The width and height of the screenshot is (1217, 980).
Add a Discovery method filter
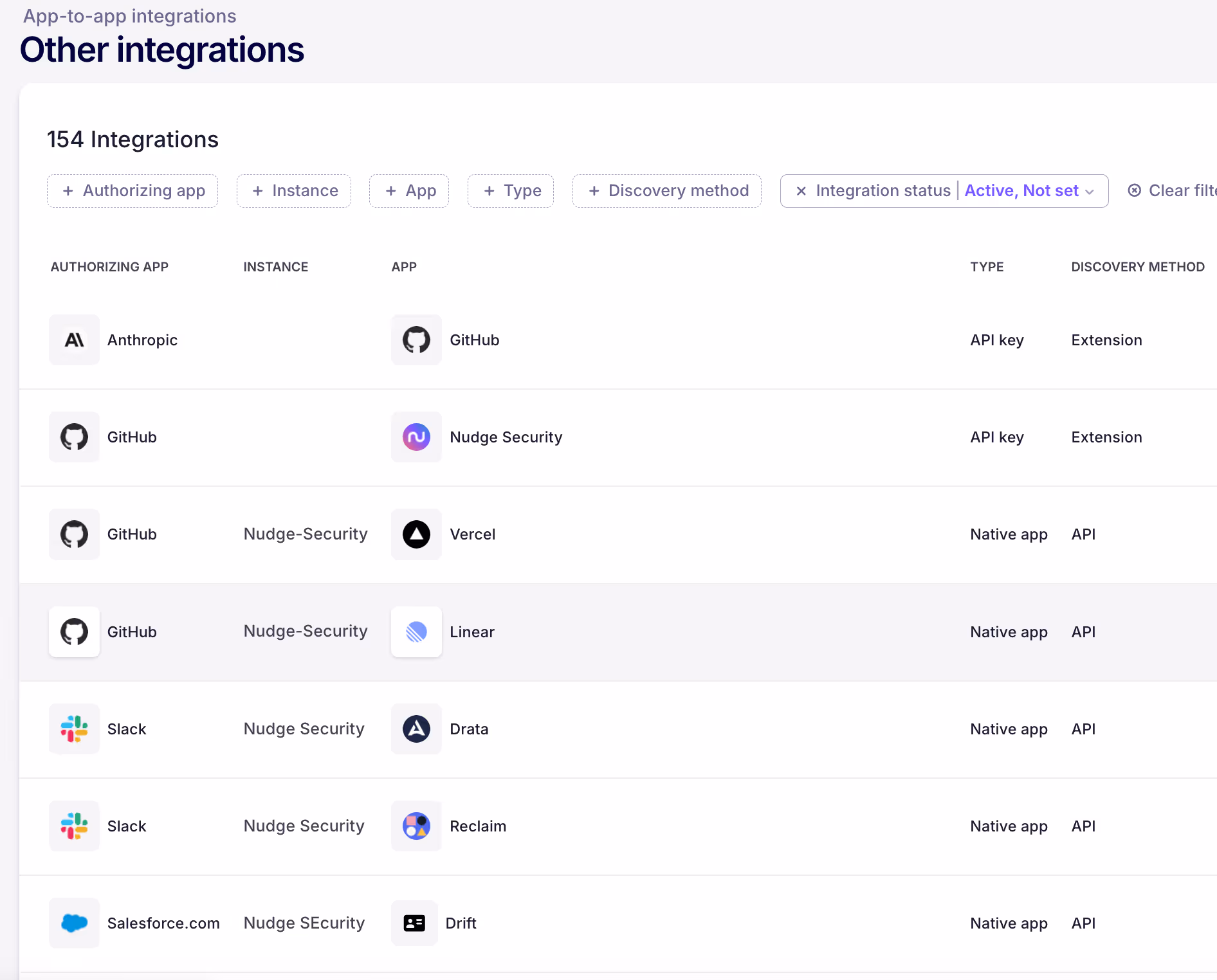(x=667, y=191)
